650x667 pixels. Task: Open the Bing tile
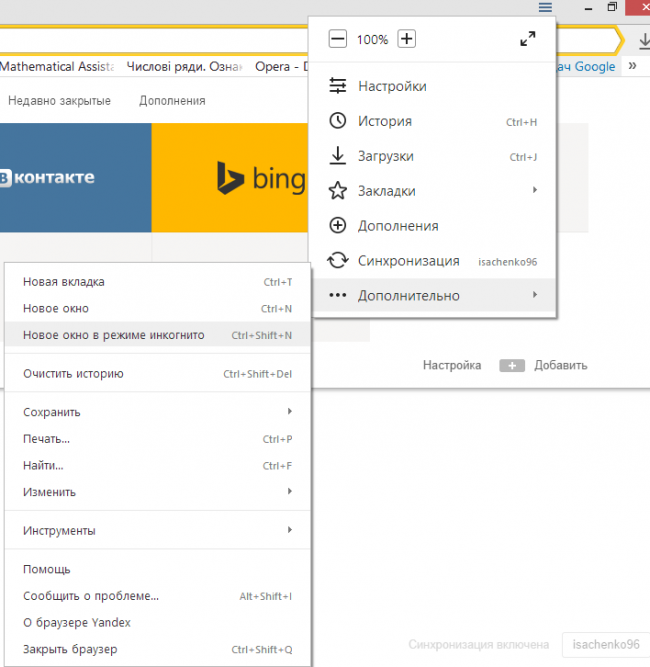click(230, 177)
